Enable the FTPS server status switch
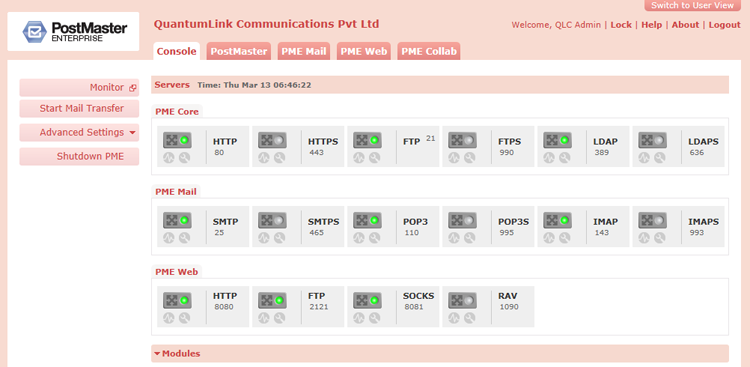 [463, 141]
